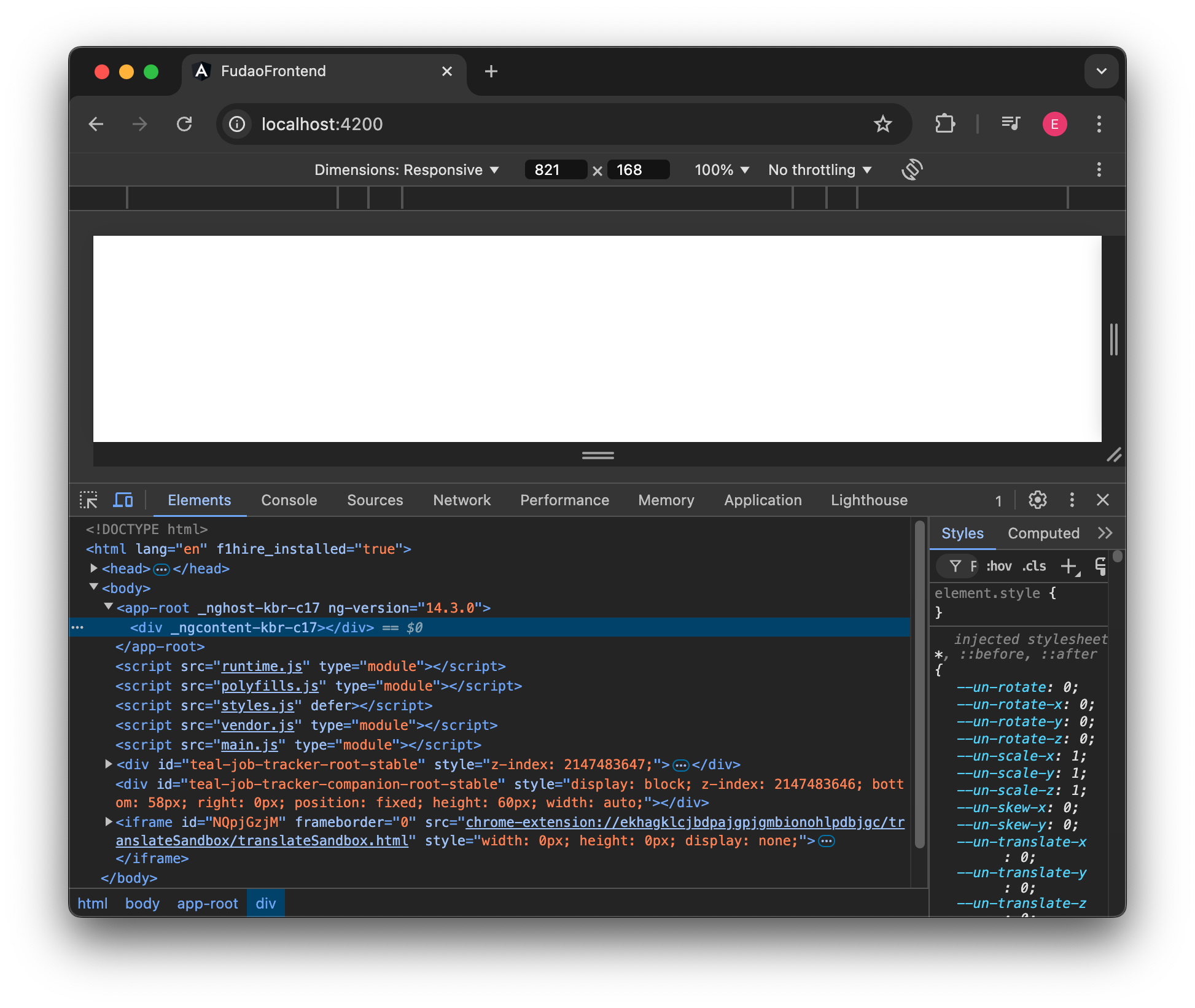Open the DevTools settings gear

point(1037,500)
